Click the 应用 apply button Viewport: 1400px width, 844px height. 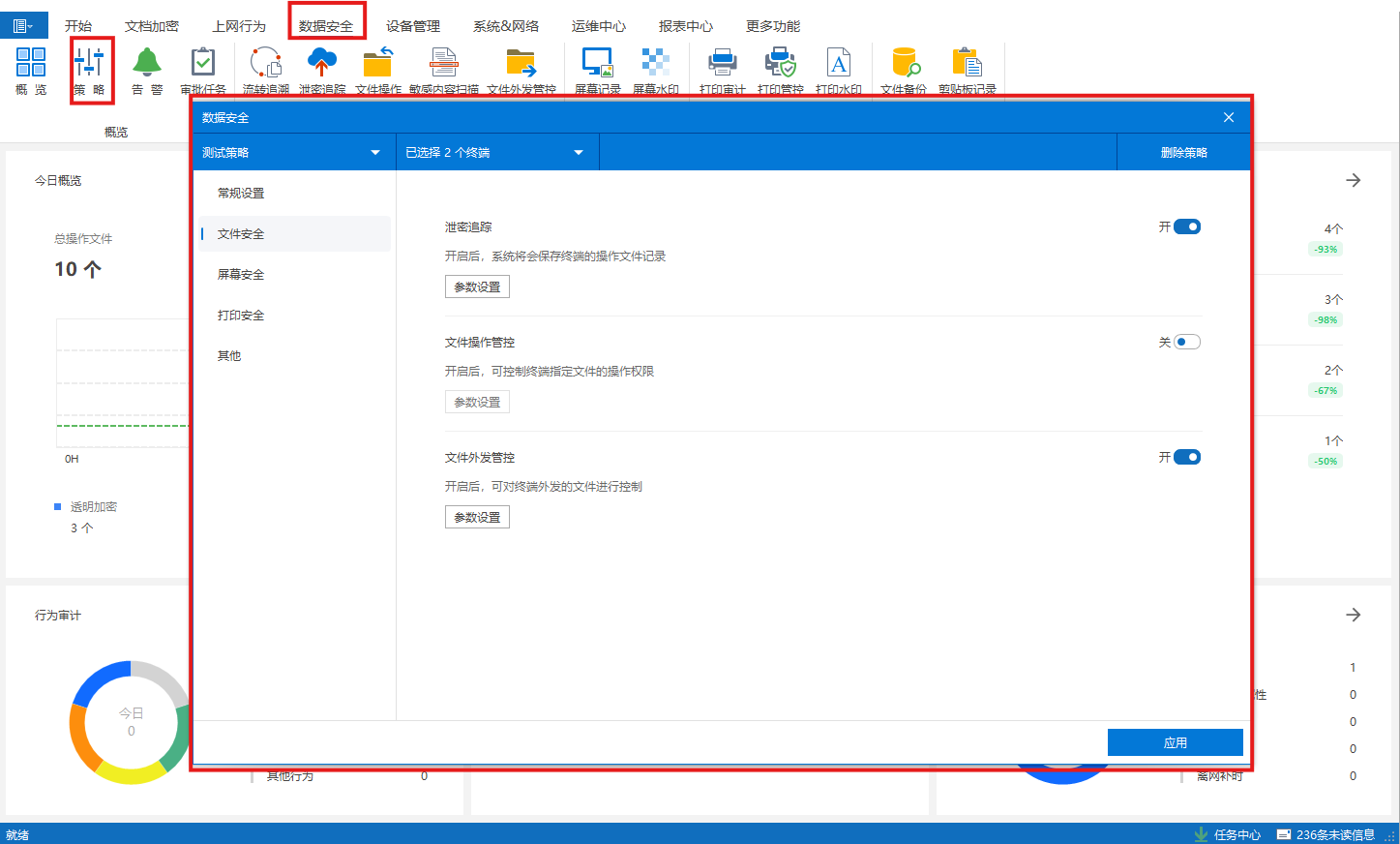pyautogui.click(x=1174, y=741)
